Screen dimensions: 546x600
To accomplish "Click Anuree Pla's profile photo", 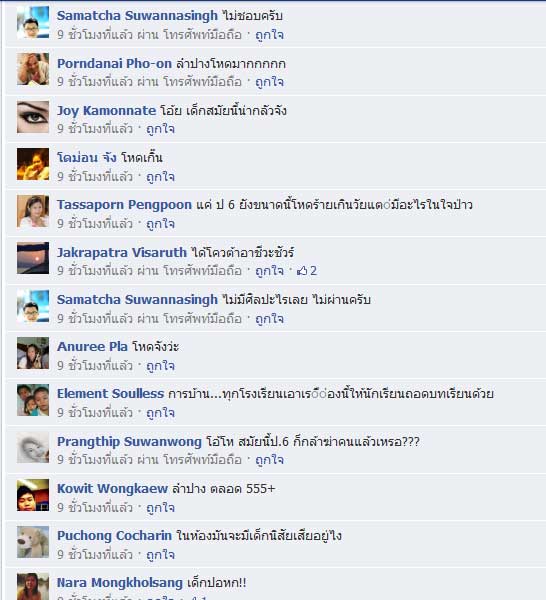I will point(33,353).
